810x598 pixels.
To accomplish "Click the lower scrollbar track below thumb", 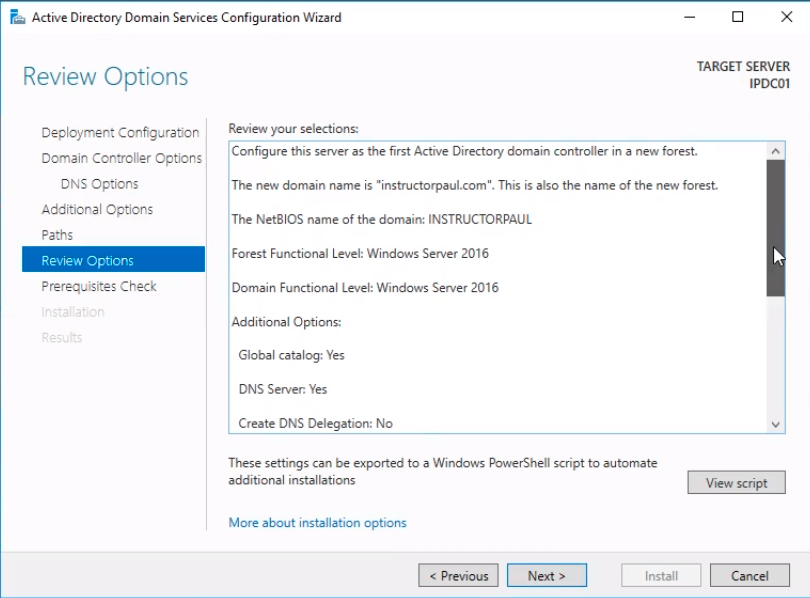I will pyautogui.click(x=775, y=356).
